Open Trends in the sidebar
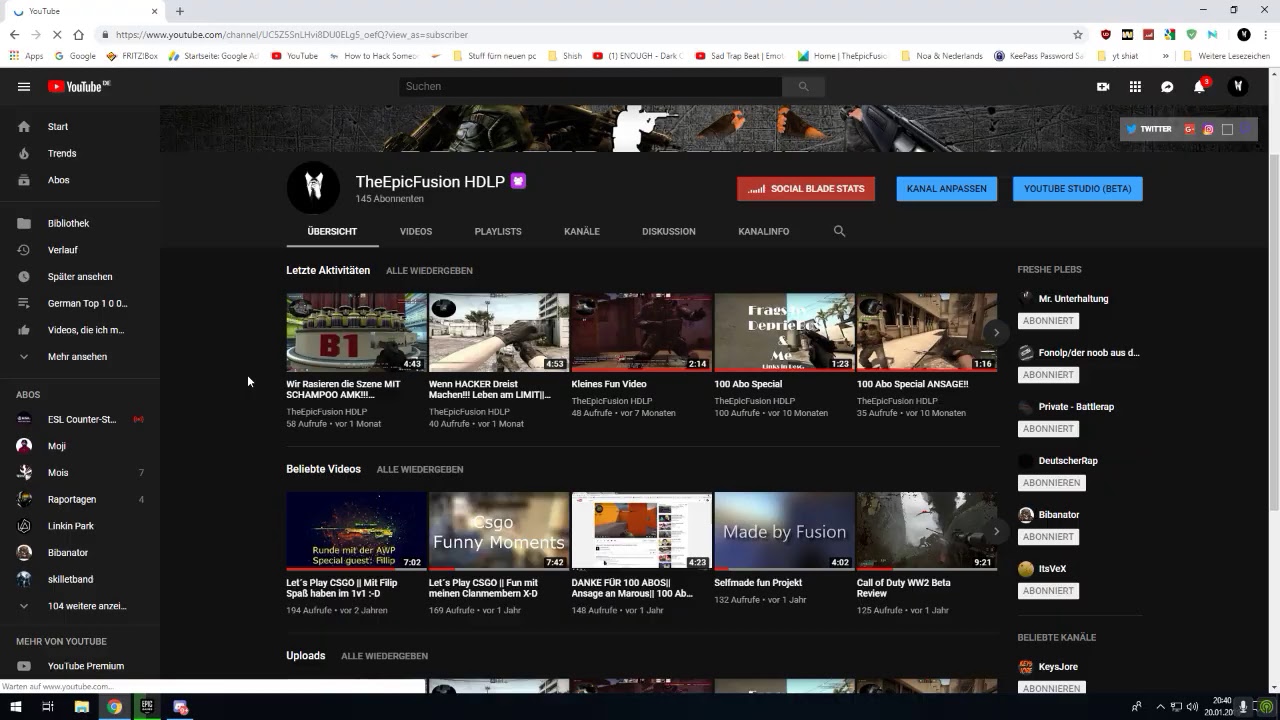 (80, 154)
